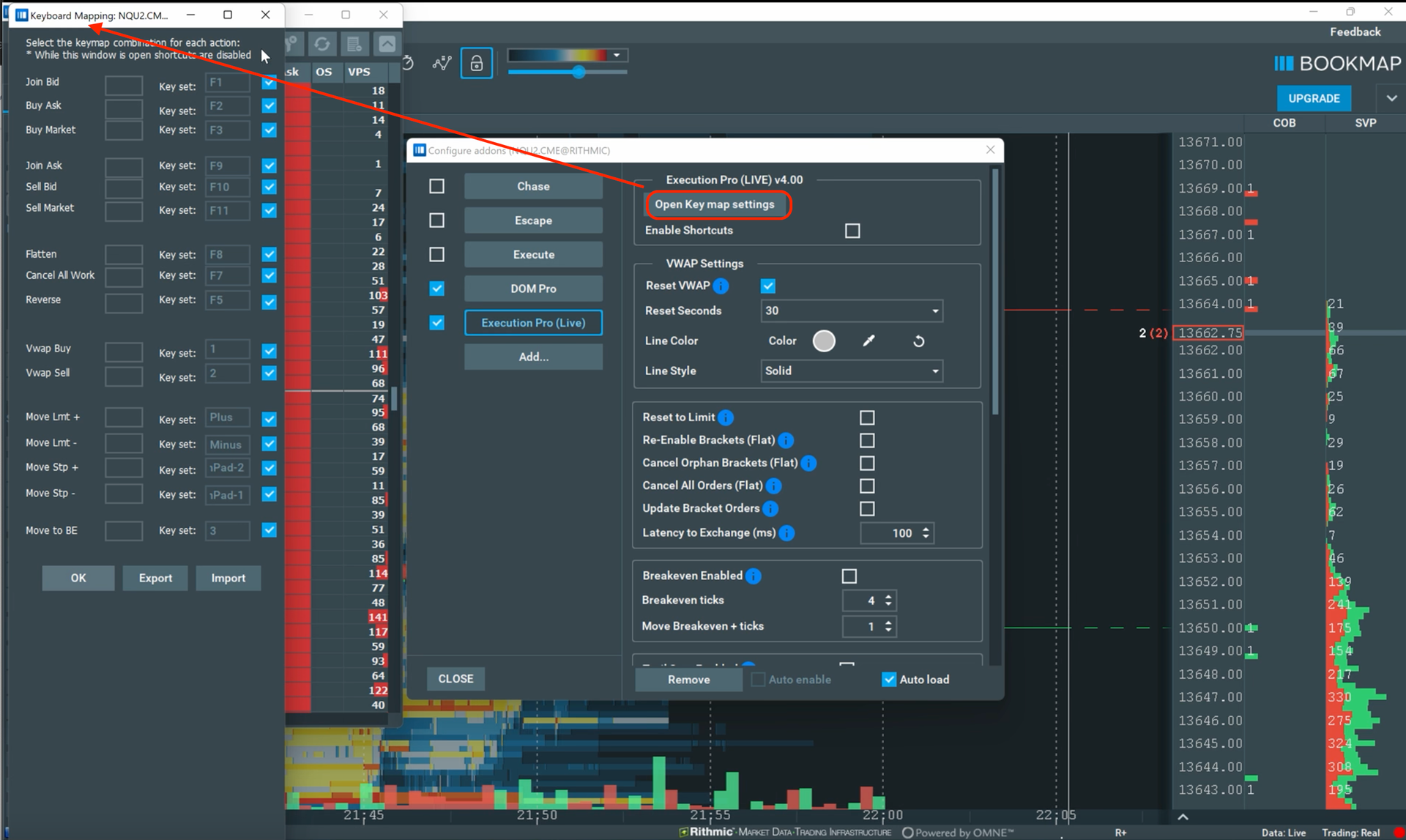Image resolution: width=1406 pixels, height=840 pixels.
Task: Click the VWAP line color swatch circle
Action: click(x=824, y=341)
